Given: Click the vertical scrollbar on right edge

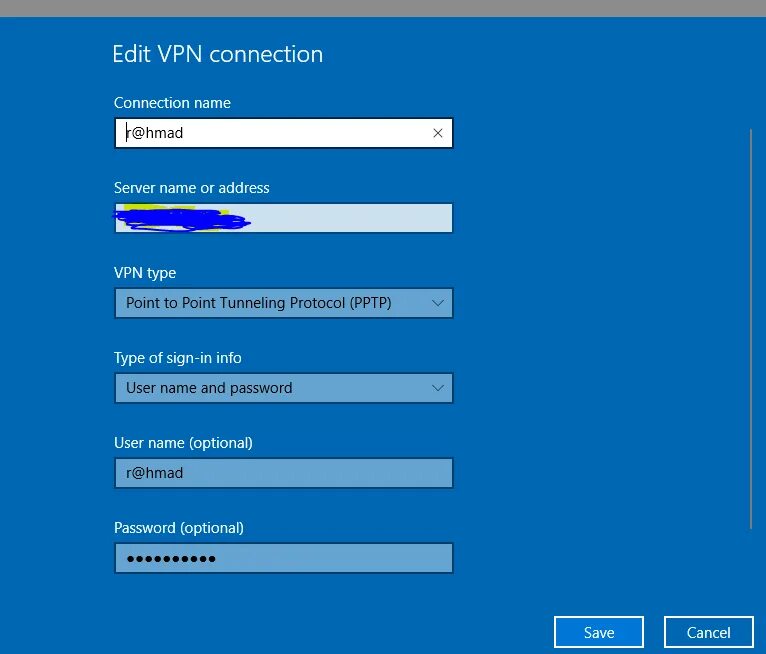Looking at the screenshot, I should [x=751, y=328].
